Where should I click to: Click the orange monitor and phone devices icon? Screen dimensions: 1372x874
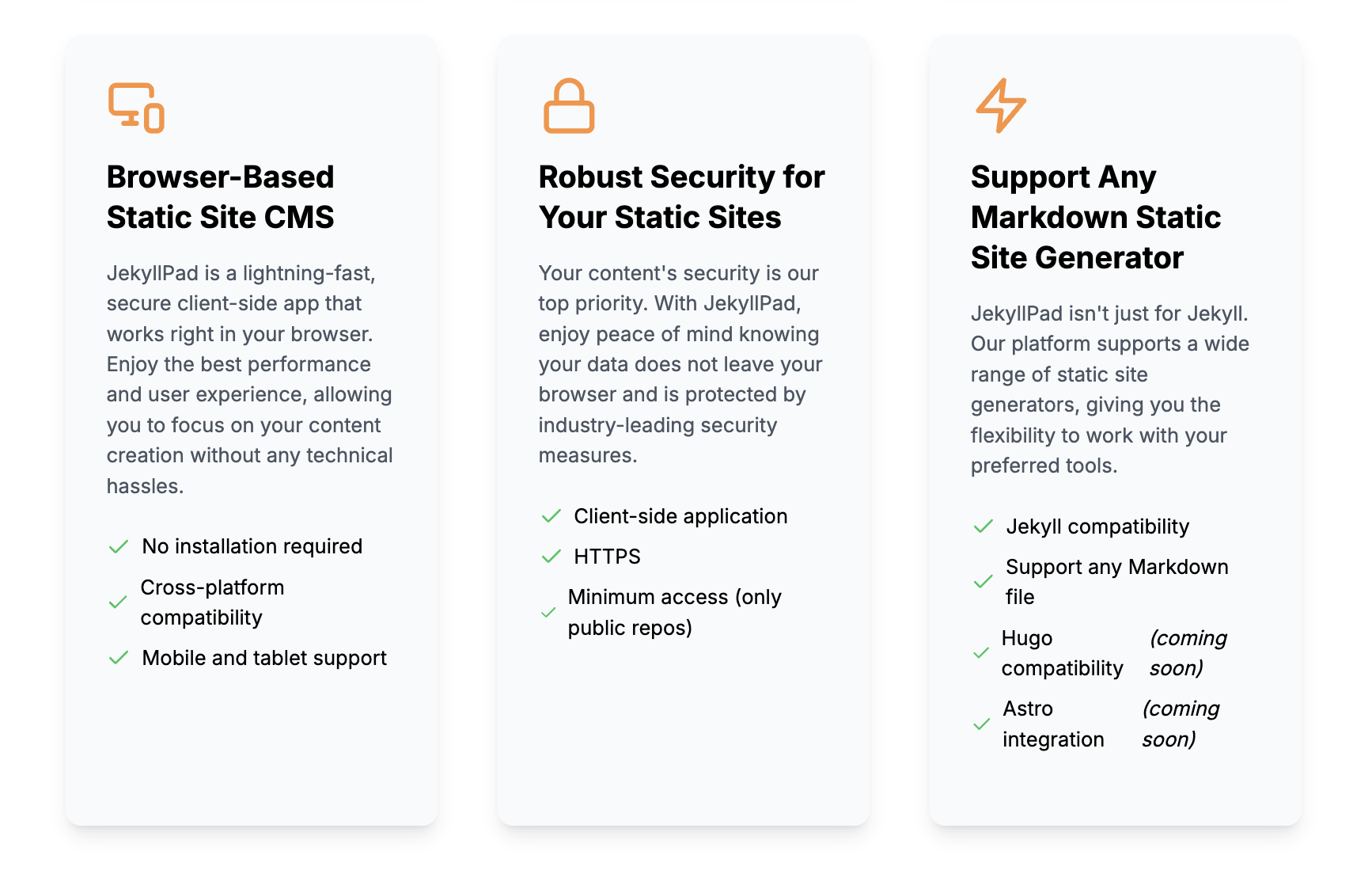(136, 108)
